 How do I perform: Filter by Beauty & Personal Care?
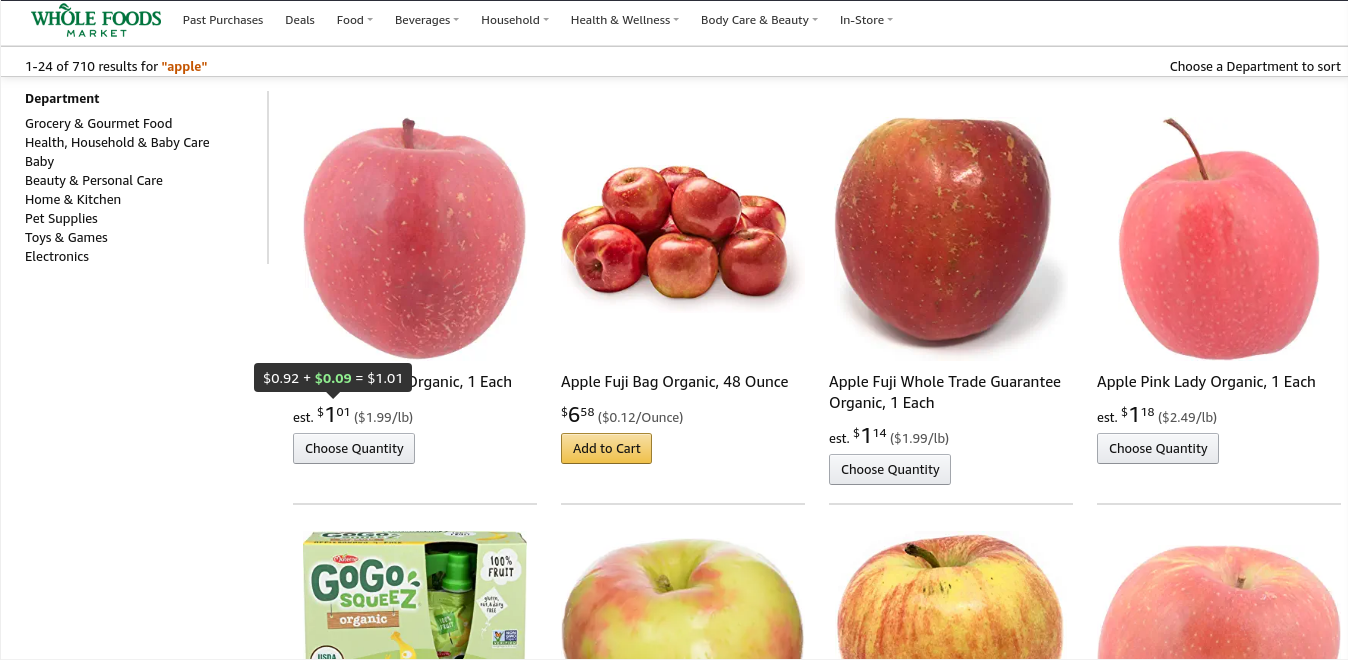point(94,181)
